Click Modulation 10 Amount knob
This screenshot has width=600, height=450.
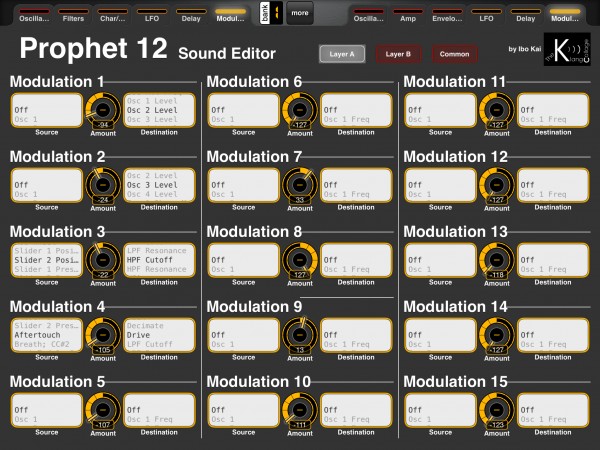coord(300,410)
